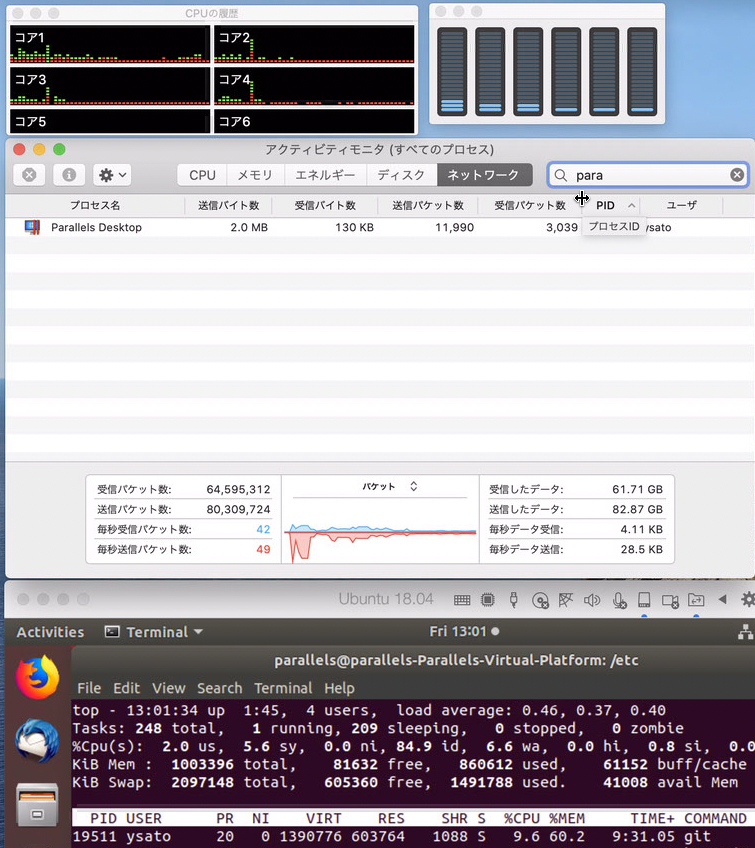Screen dimensions: 755x848
Task: Switch to the メモリ tab
Action: (254, 175)
